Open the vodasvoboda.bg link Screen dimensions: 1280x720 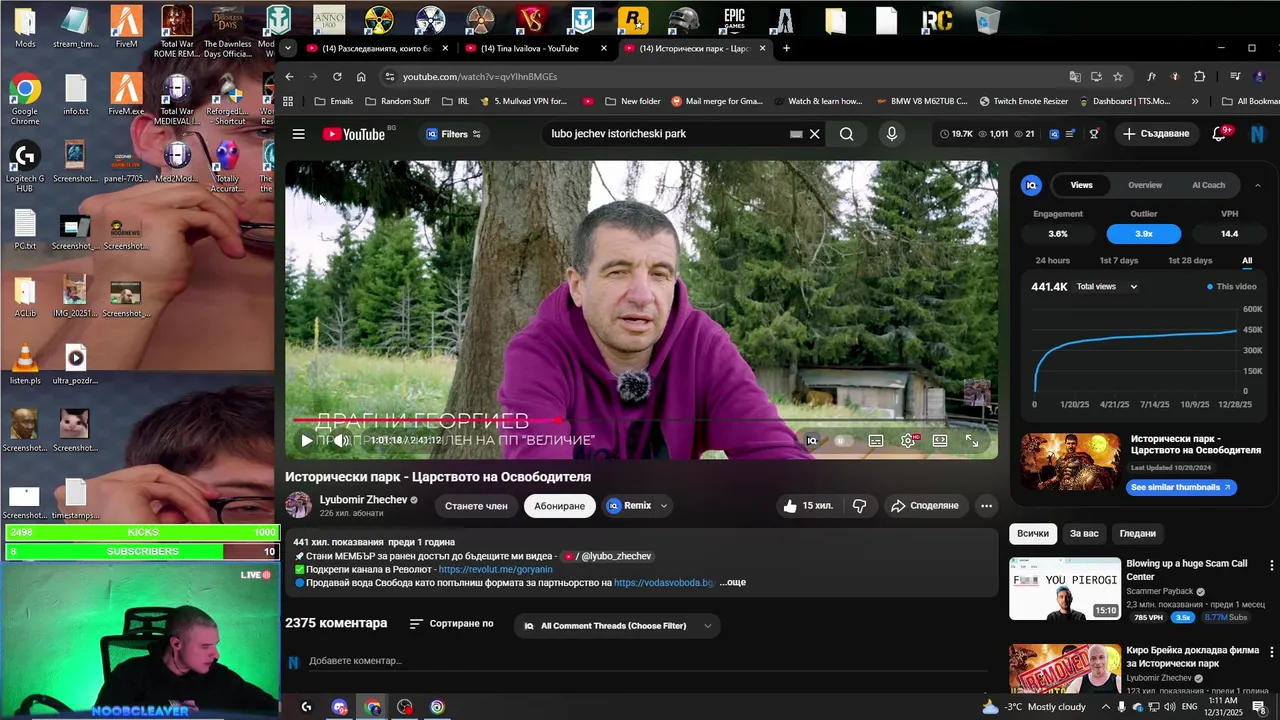tap(664, 582)
